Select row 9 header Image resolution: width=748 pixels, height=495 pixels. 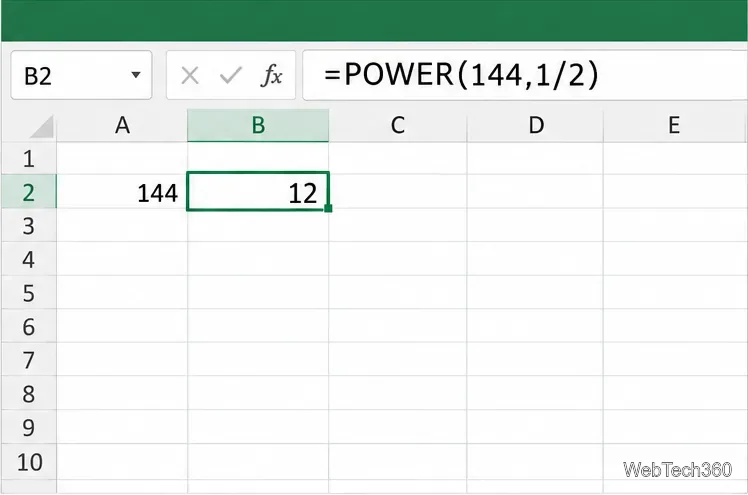pos(29,427)
